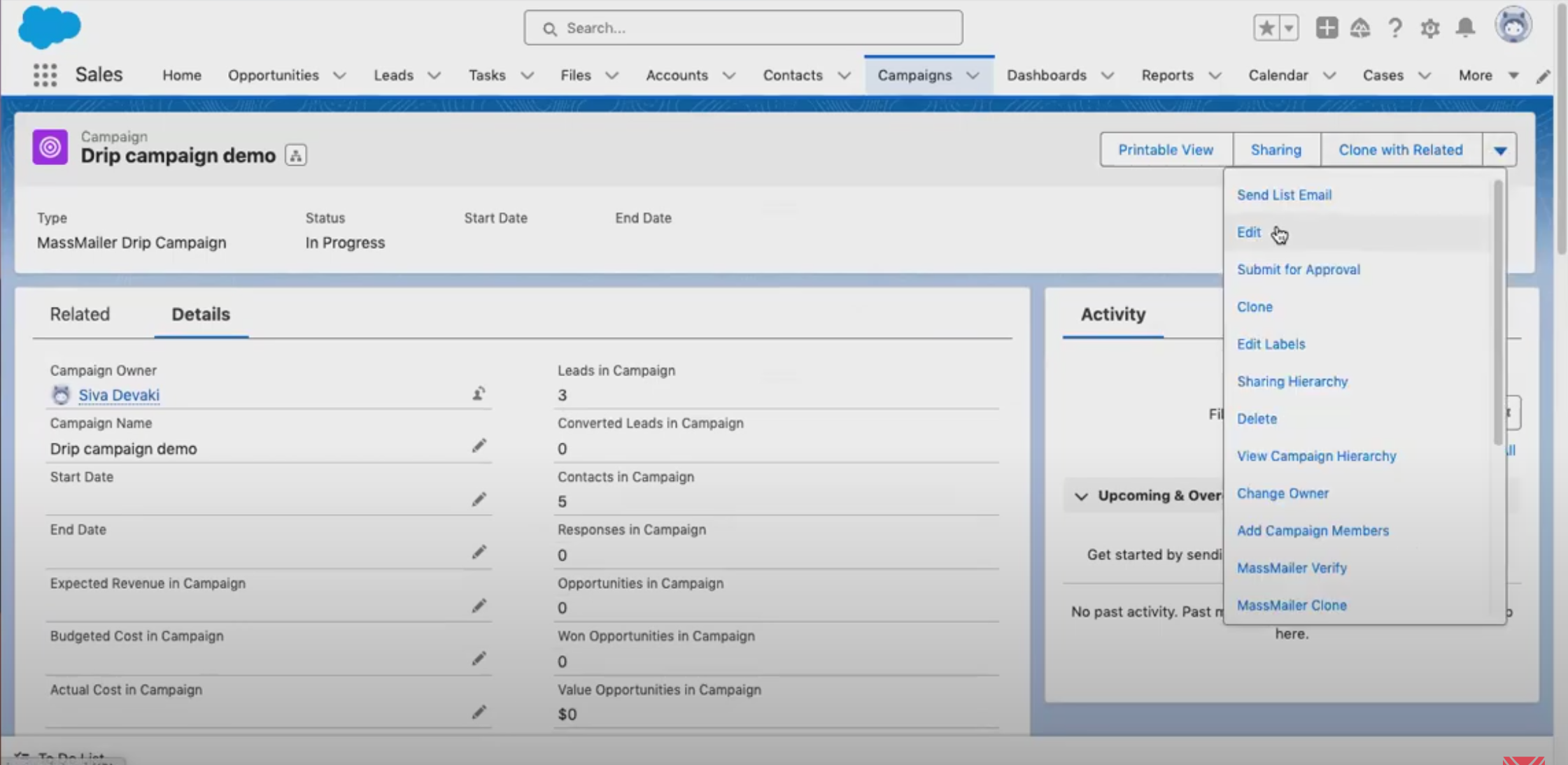Expand the Reports tab chevron
Image resolution: width=1568 pixels, height=765 pixels.
(x=1215, y=76)
